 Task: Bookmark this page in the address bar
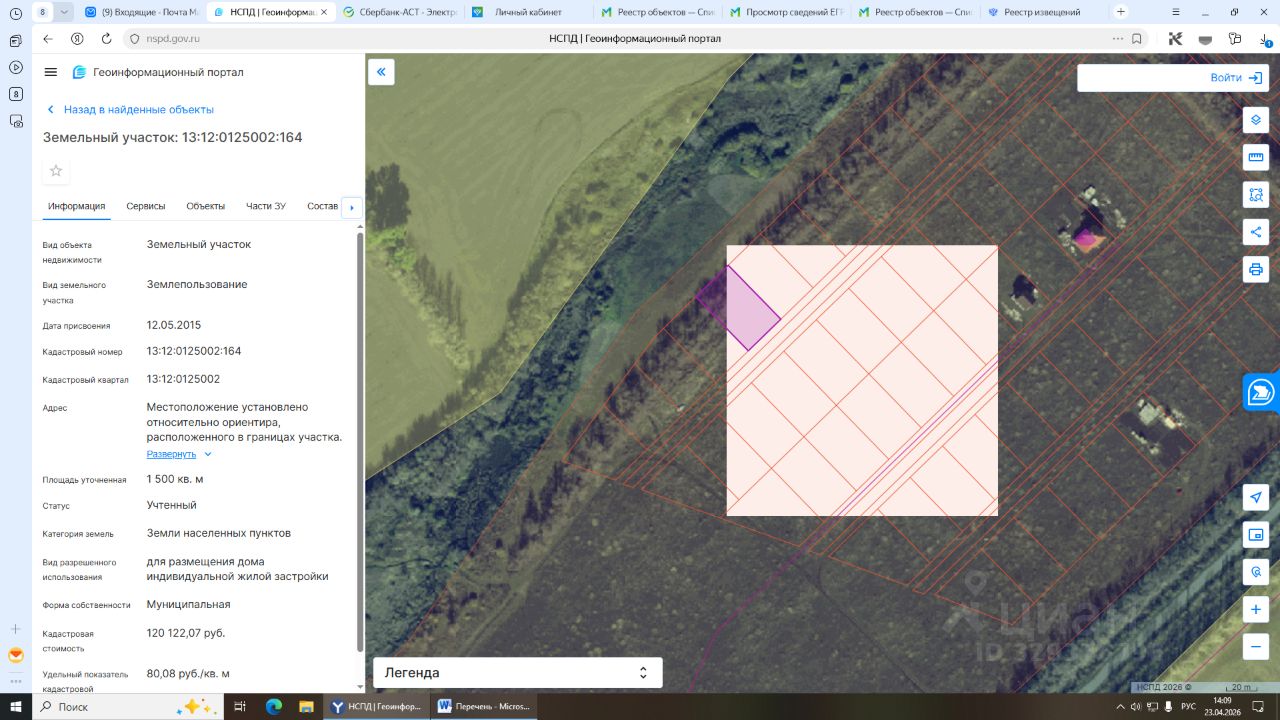click(1137, 38)
